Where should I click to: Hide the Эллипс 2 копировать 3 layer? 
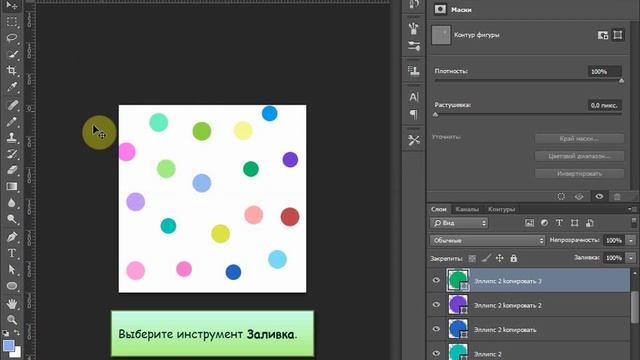click(436, 280)
